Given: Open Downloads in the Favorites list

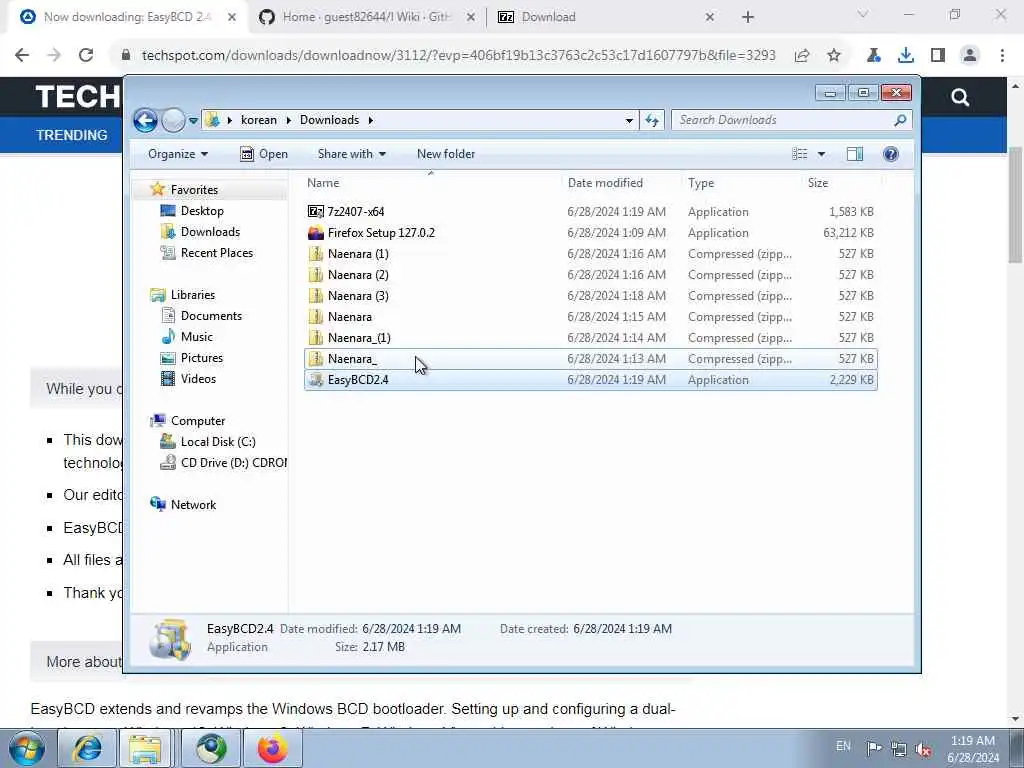Looking at the screenshot, I should coord(210,232).
